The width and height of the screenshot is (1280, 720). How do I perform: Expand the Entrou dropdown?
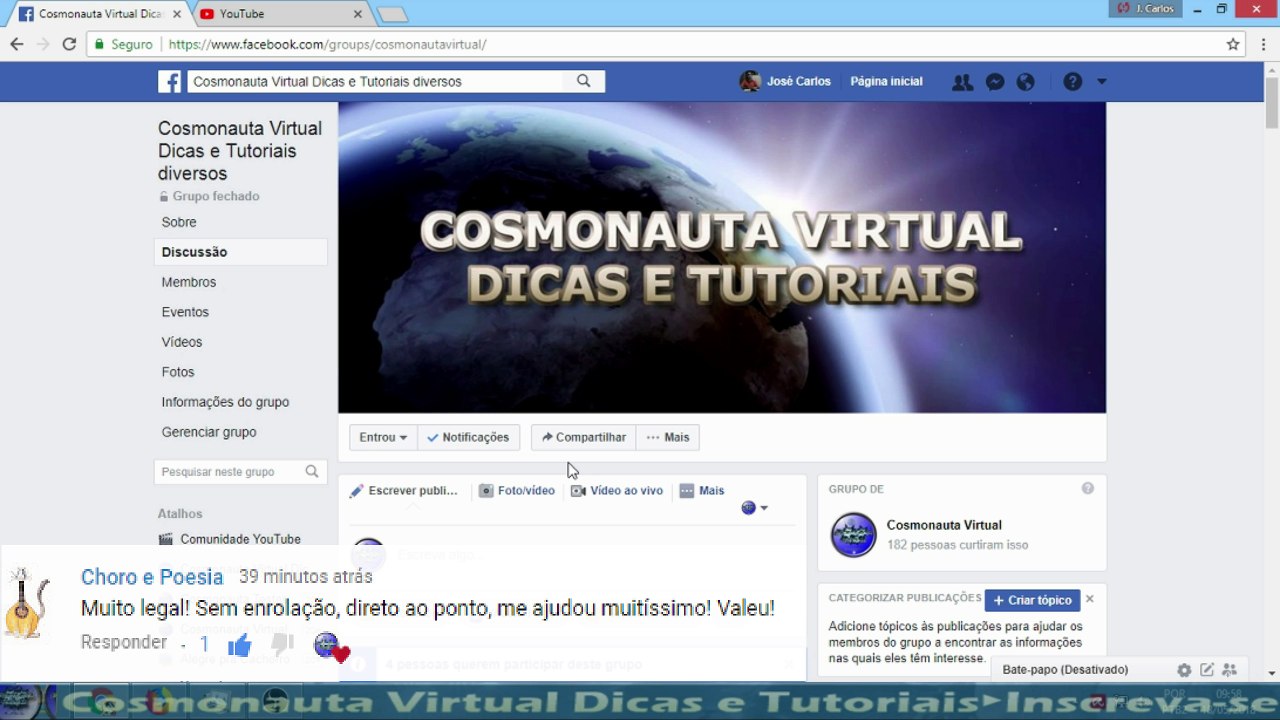[x=383, y=437]
